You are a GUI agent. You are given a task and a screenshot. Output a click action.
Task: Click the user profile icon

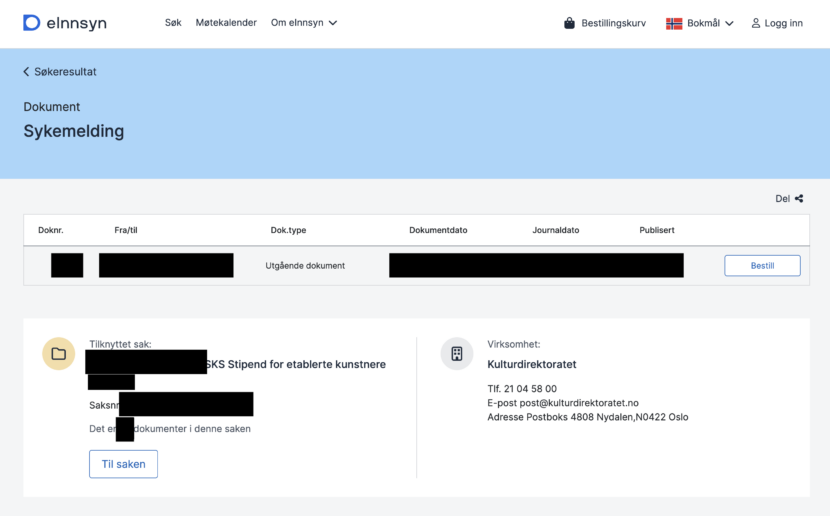click(x=756, y=23)
